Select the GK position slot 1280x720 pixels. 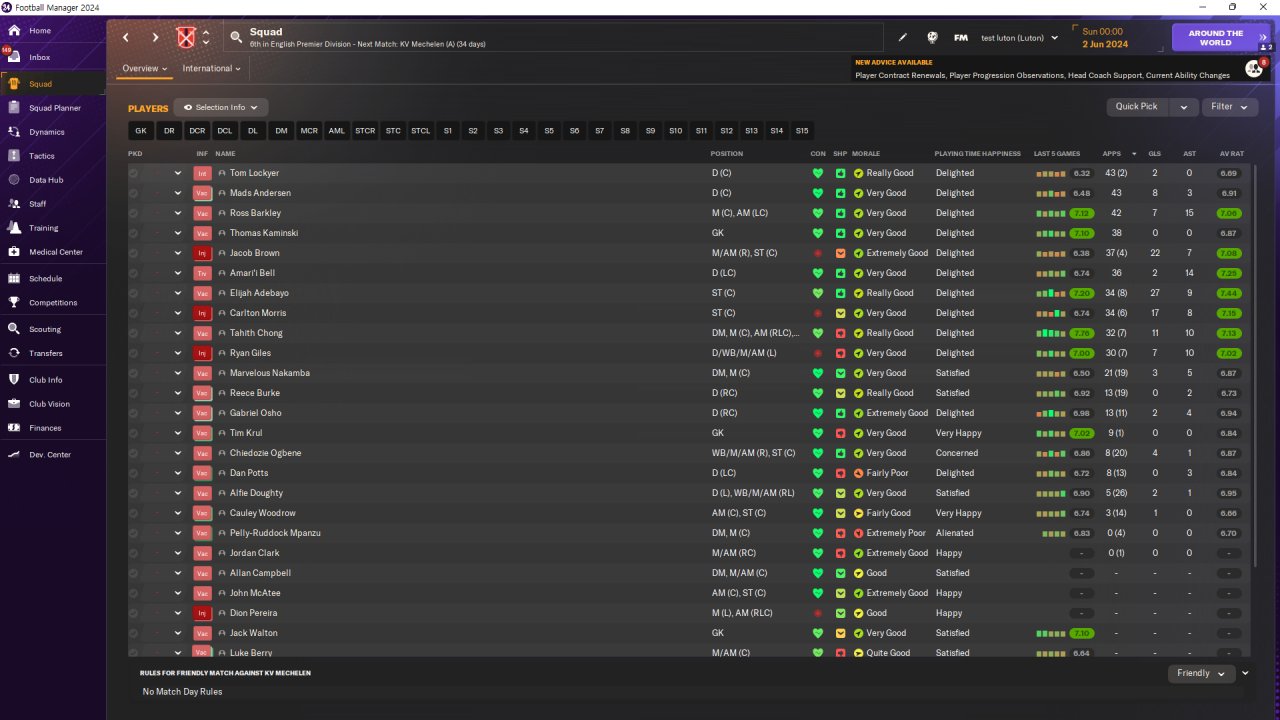[141, 131]
